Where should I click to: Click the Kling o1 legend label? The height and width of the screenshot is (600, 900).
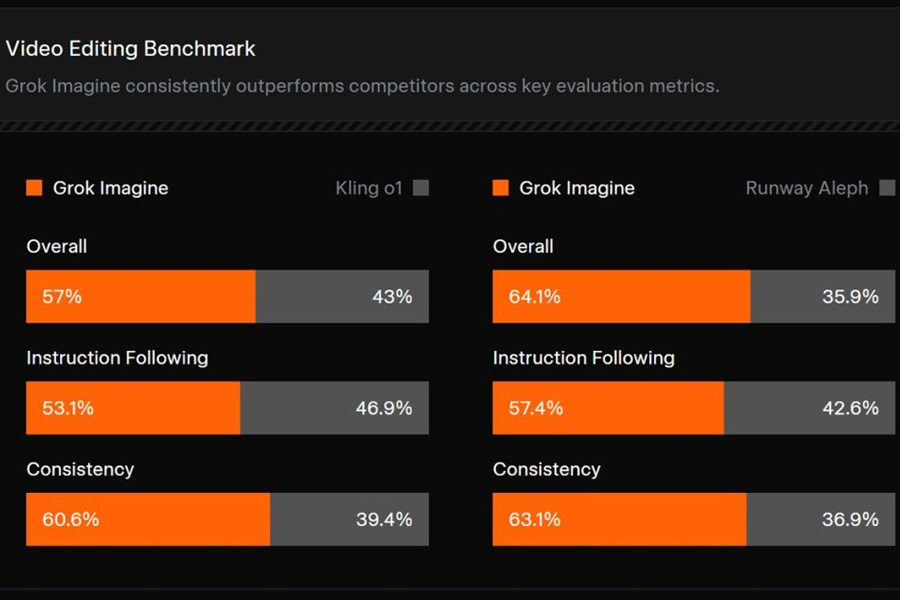pyautogui.click(x=369, y=188)
